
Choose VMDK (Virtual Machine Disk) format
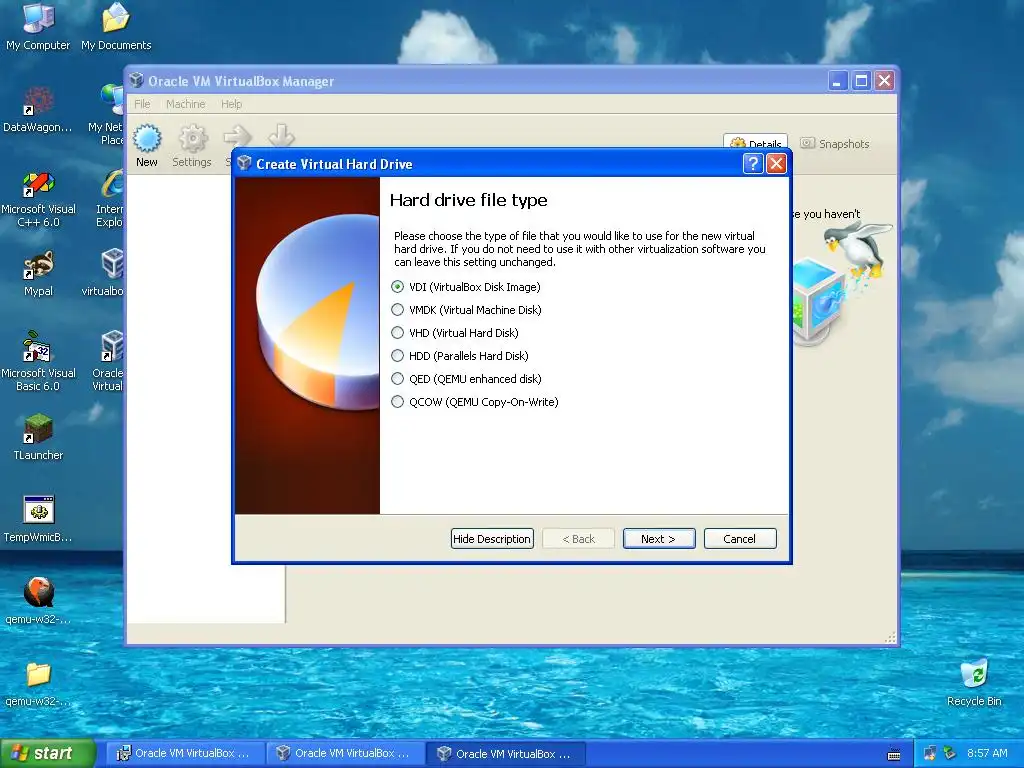click(x=466, y=310)
